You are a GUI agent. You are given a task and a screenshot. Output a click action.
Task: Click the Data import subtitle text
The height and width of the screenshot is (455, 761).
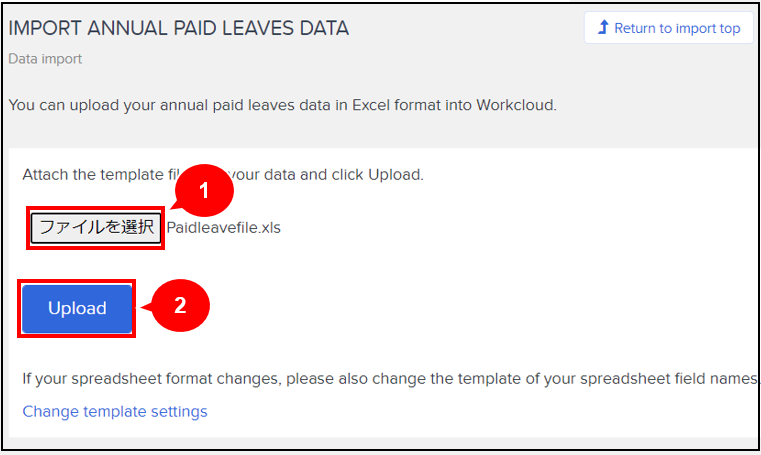(45, 59)
